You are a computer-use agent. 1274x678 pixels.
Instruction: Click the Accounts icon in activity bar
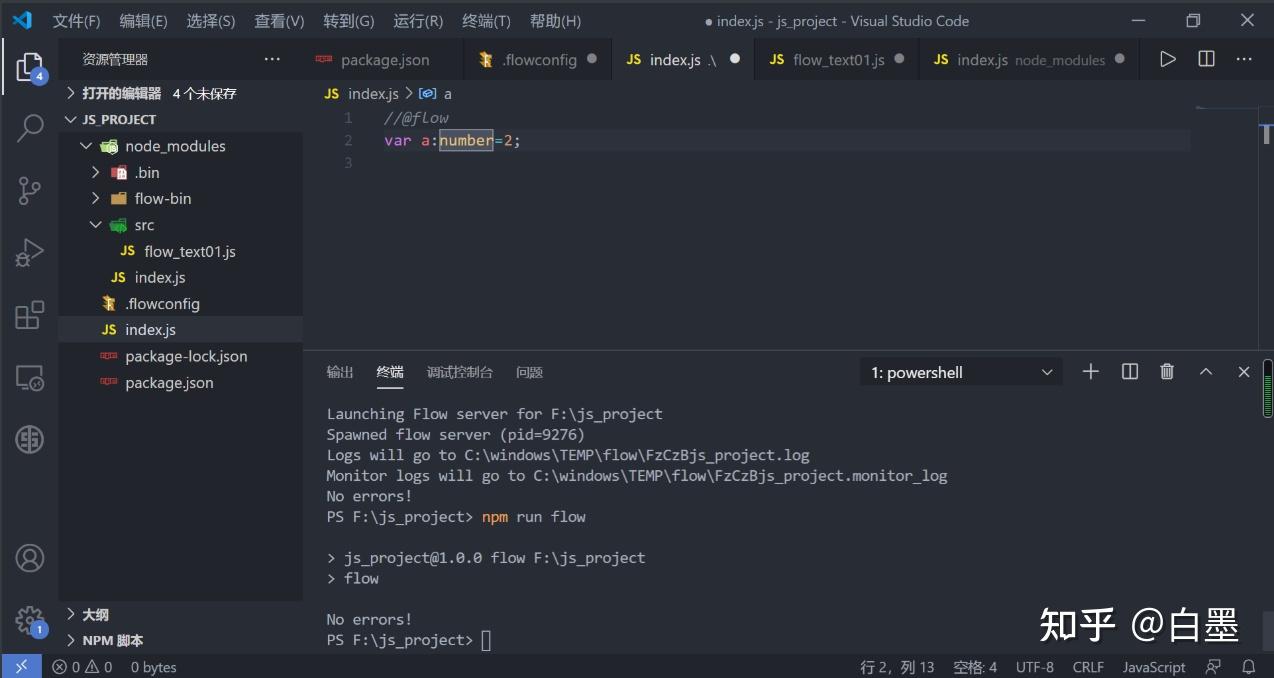pyautogui.click(x=30, y=558)
